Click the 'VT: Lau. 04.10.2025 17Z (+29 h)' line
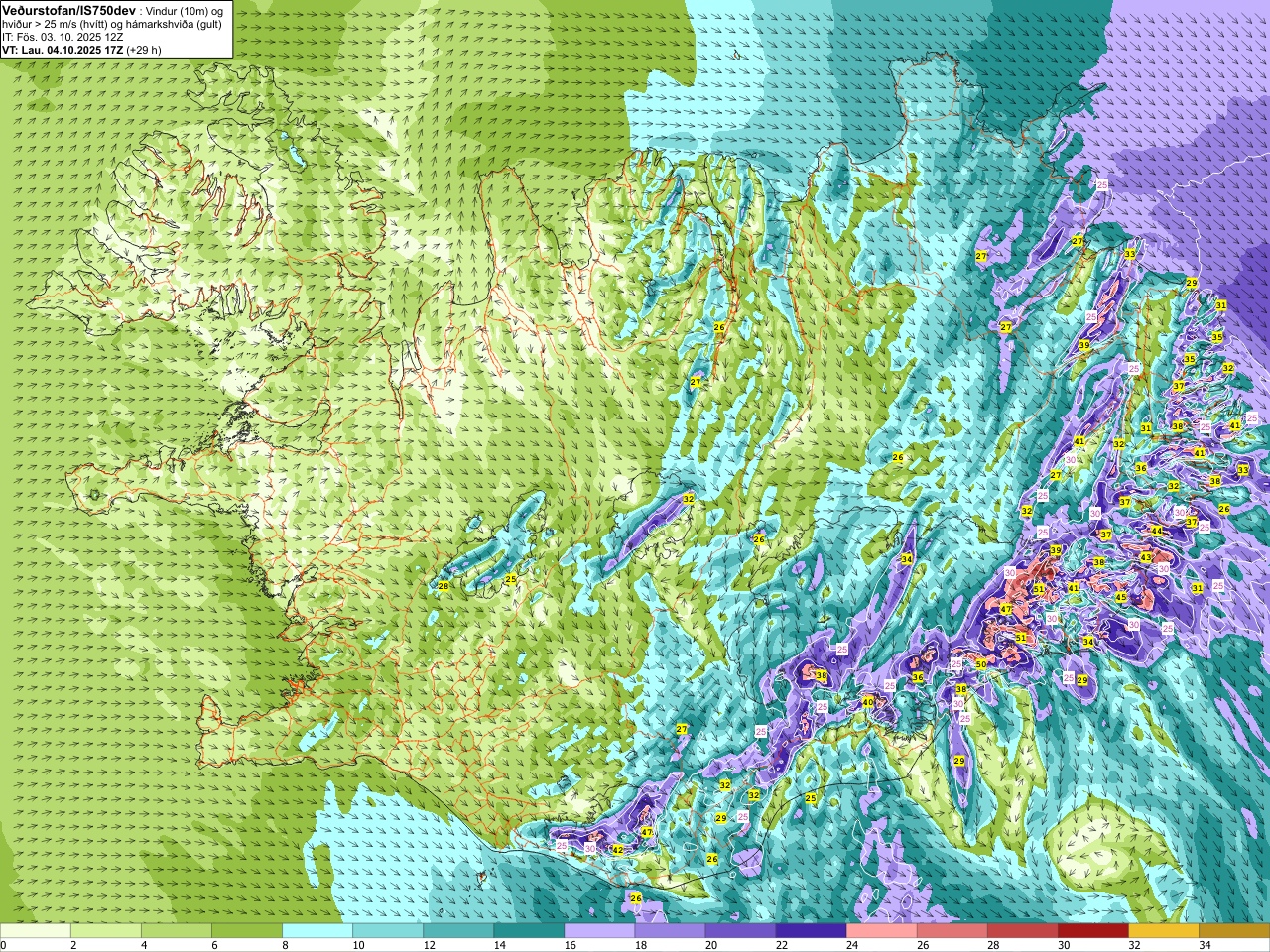This screenshot has height=952, width=1270. (81, 50)
